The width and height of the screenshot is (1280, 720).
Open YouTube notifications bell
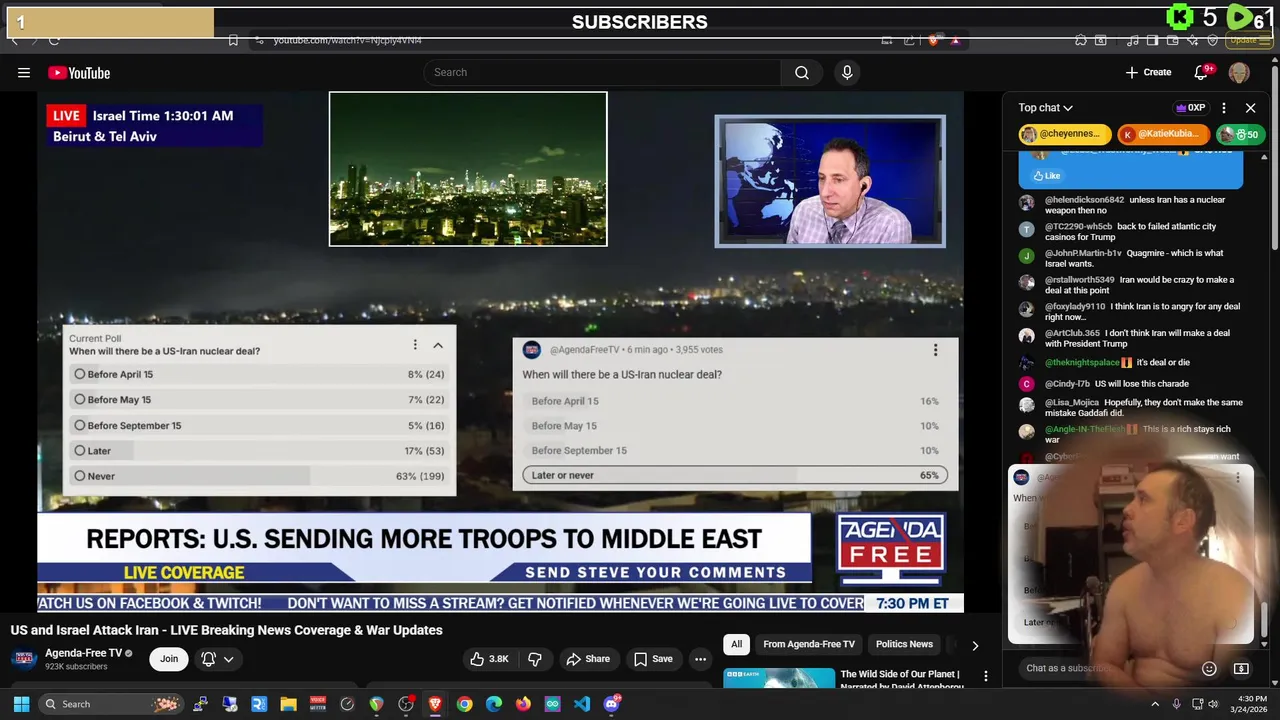(1202, 72)
